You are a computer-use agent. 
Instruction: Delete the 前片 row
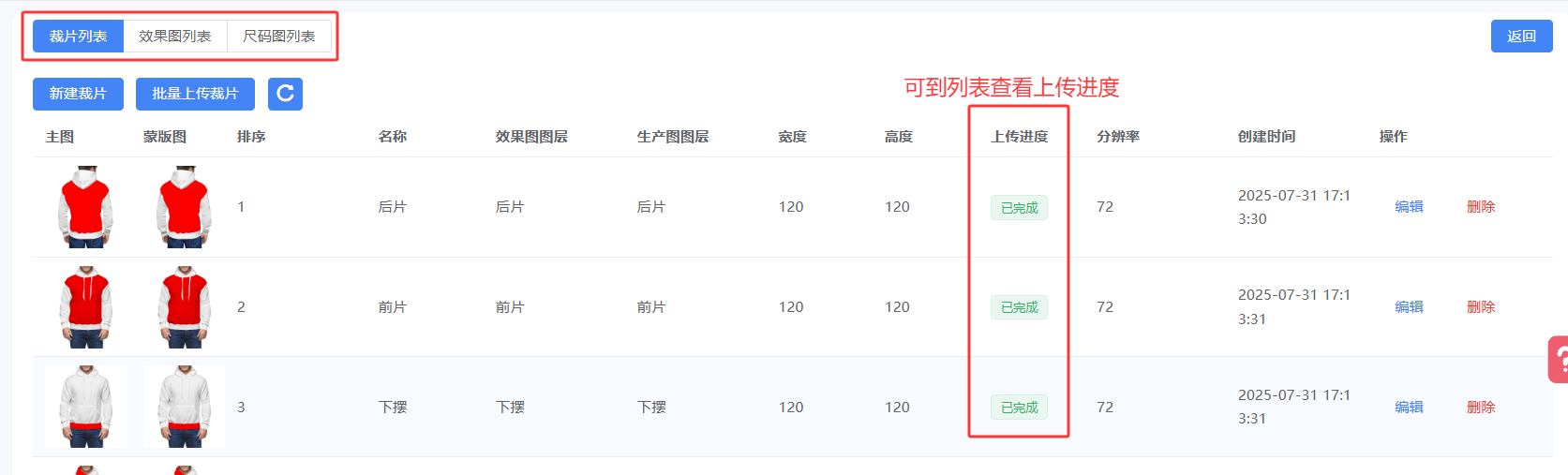[1481, 307]
